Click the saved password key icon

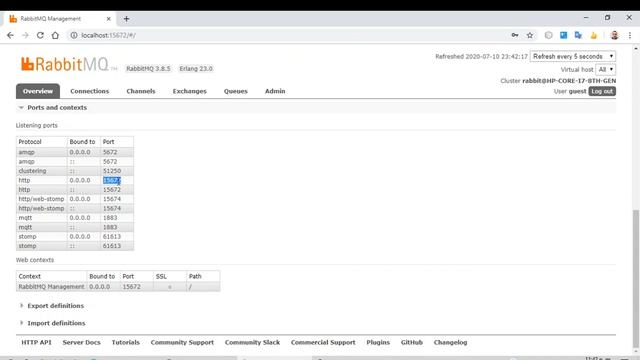515,36
